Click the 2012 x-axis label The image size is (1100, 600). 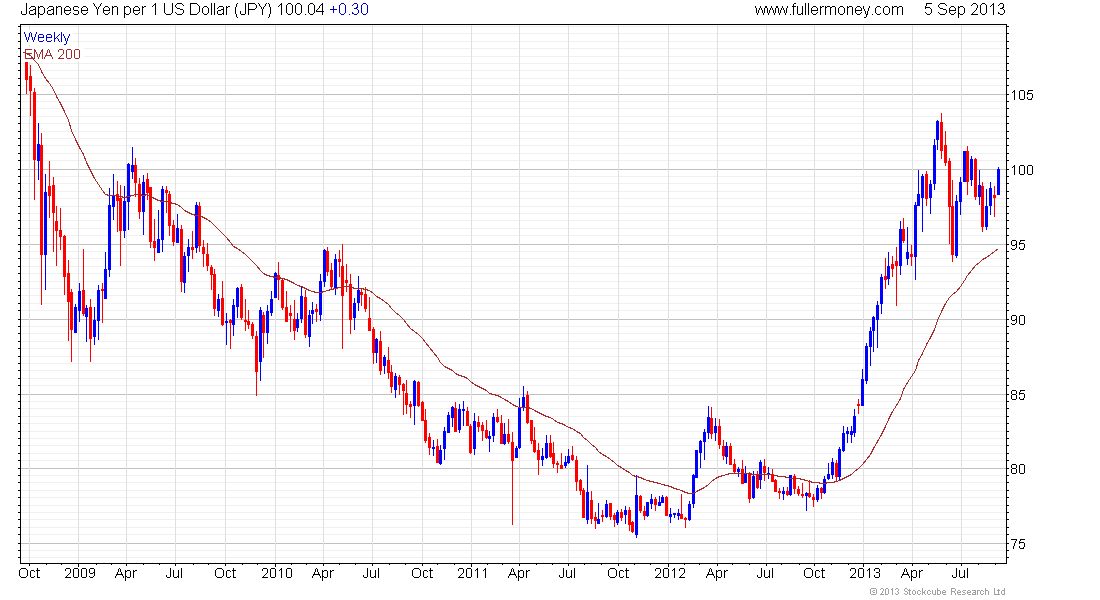click(x=670, y=573)
